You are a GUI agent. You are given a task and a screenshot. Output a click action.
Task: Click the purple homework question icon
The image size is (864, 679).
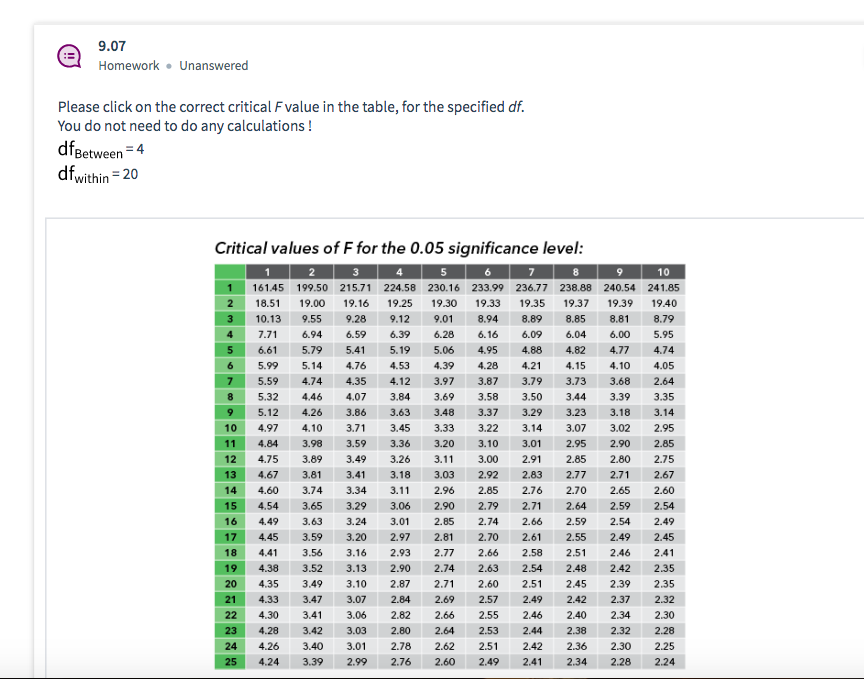tap(69, 56)
